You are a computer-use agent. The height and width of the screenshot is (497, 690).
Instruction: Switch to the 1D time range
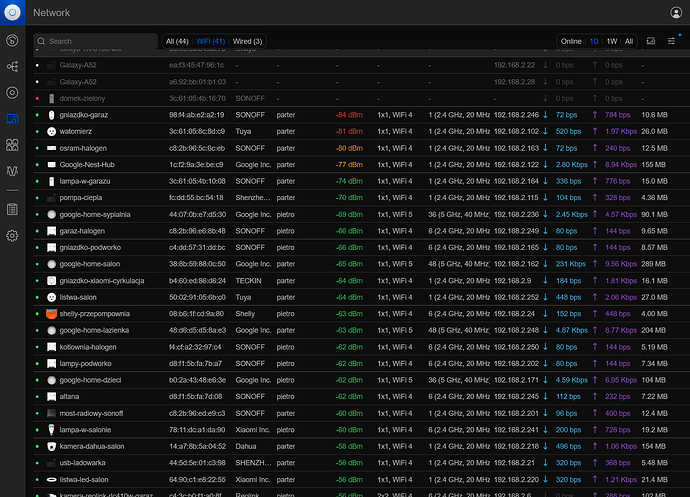(594, 41)
